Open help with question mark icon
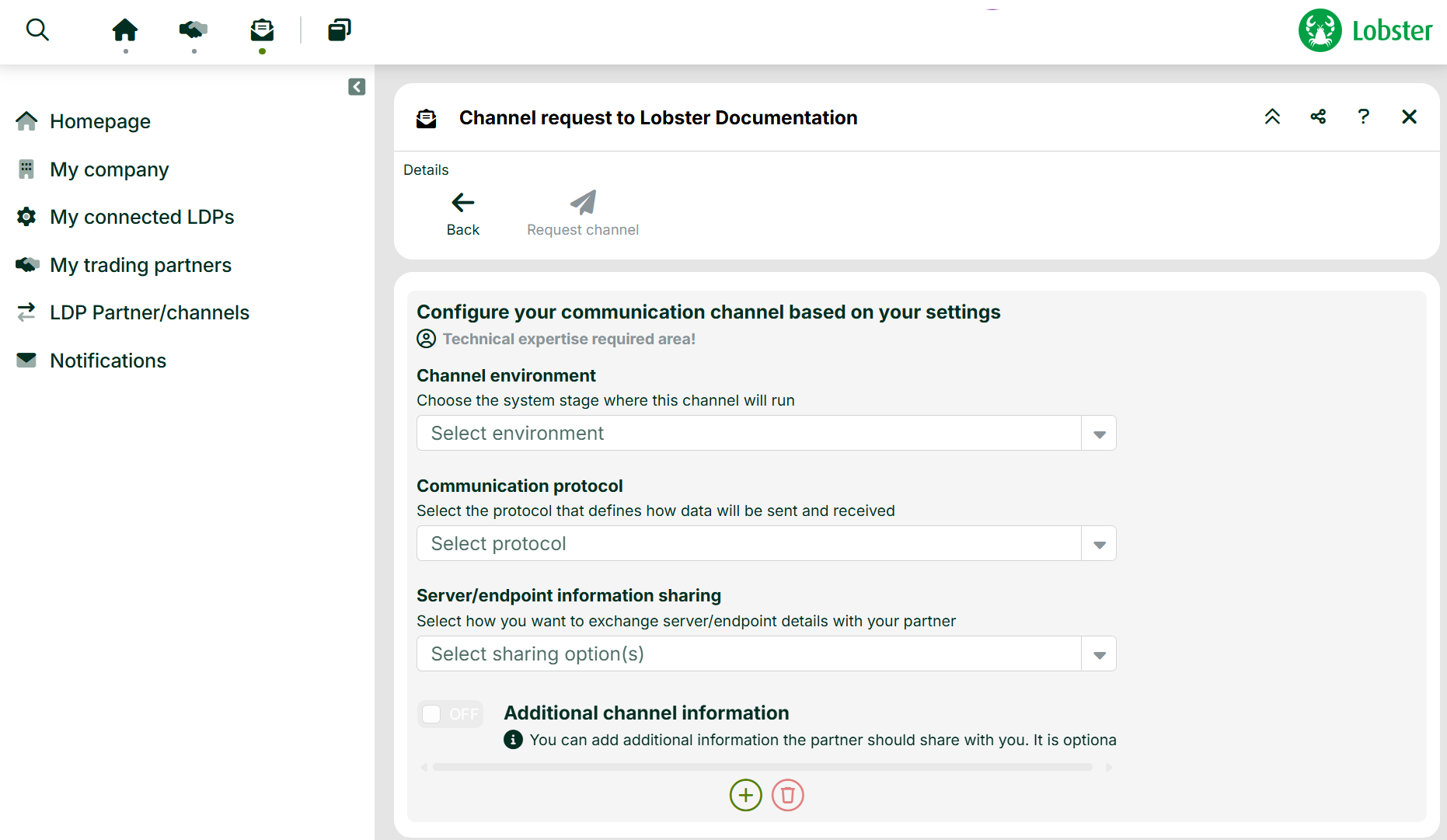 click(x=1363, y=117)
